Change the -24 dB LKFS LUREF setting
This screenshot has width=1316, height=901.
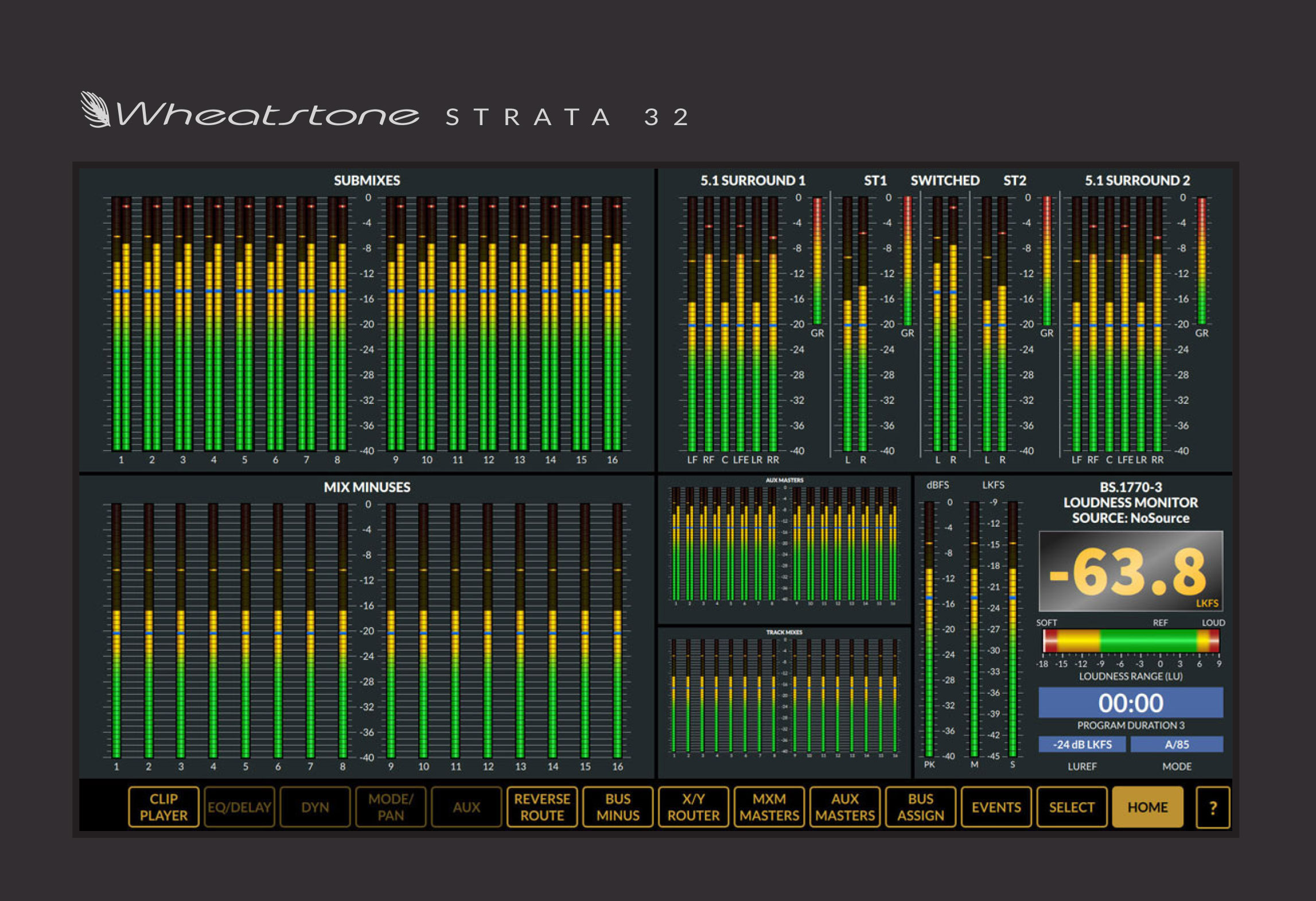1082,744
